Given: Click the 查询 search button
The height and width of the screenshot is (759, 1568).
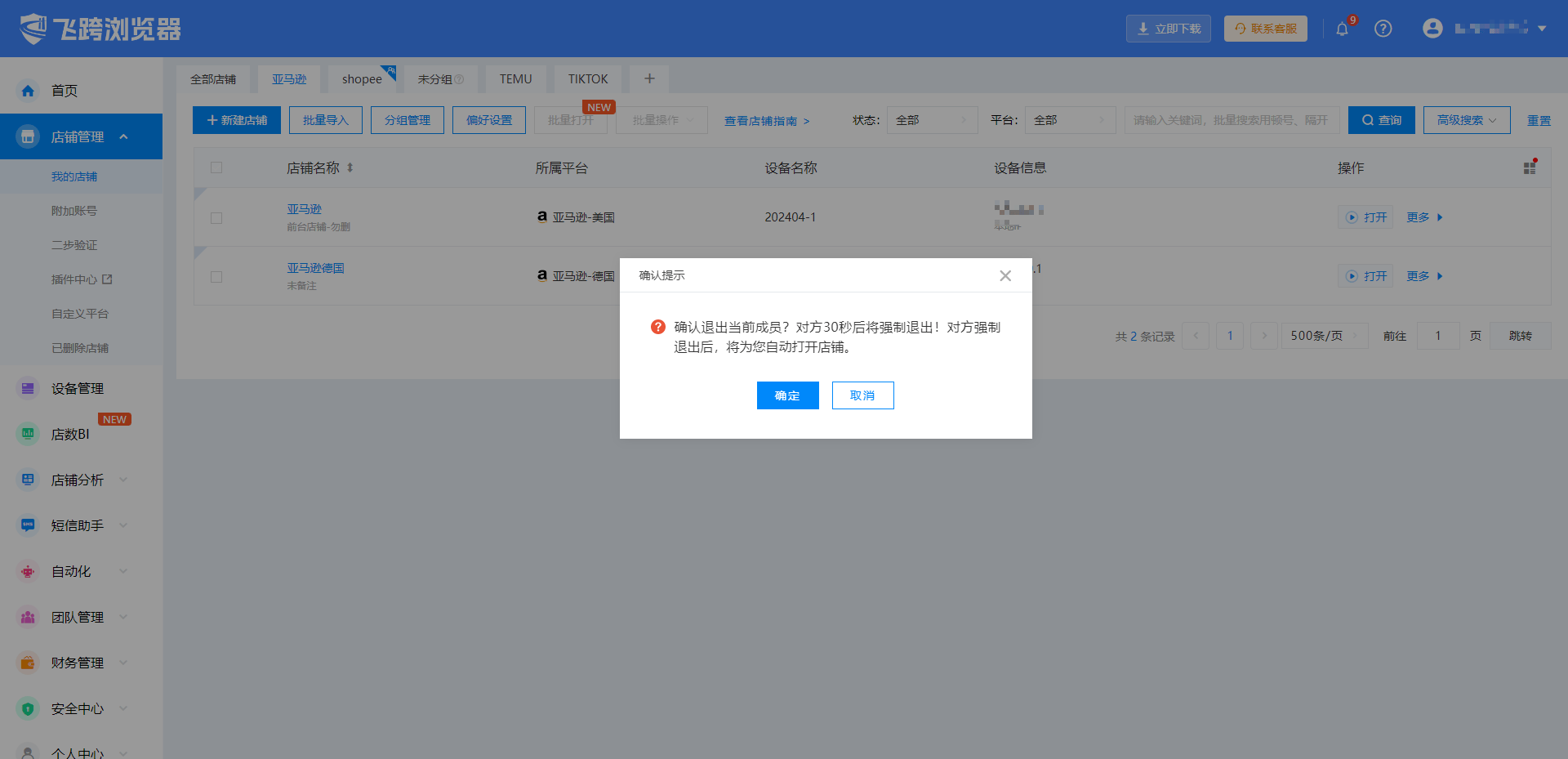Looking at the screenshot, I should [x=1382, y=120].
